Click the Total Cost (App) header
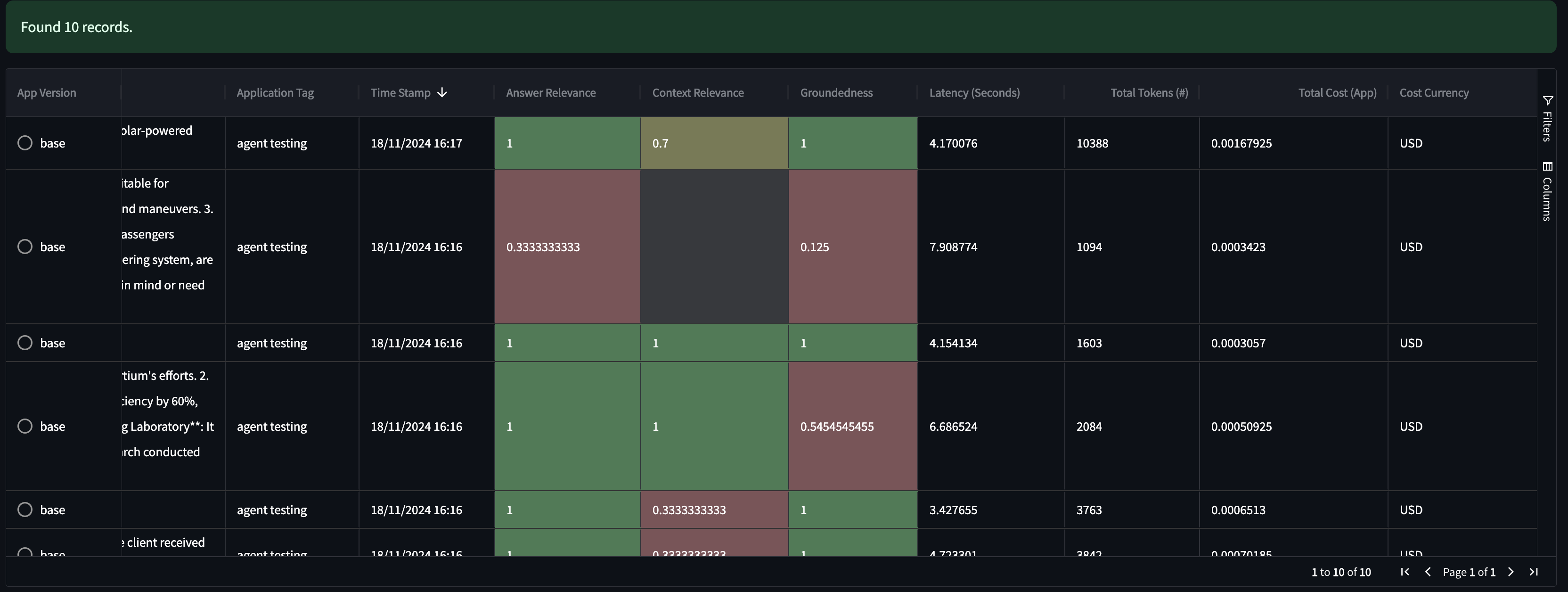The width and height of the screenshot is (1568, 592). coord(1337,92)
